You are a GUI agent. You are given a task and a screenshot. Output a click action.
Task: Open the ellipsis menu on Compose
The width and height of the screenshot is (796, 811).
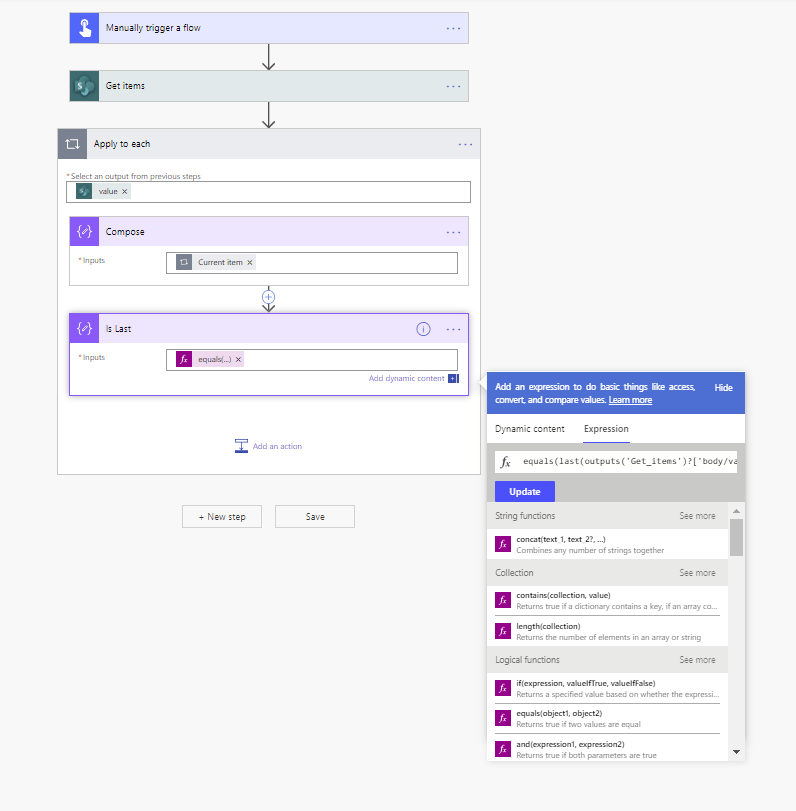tap(453, 232)
